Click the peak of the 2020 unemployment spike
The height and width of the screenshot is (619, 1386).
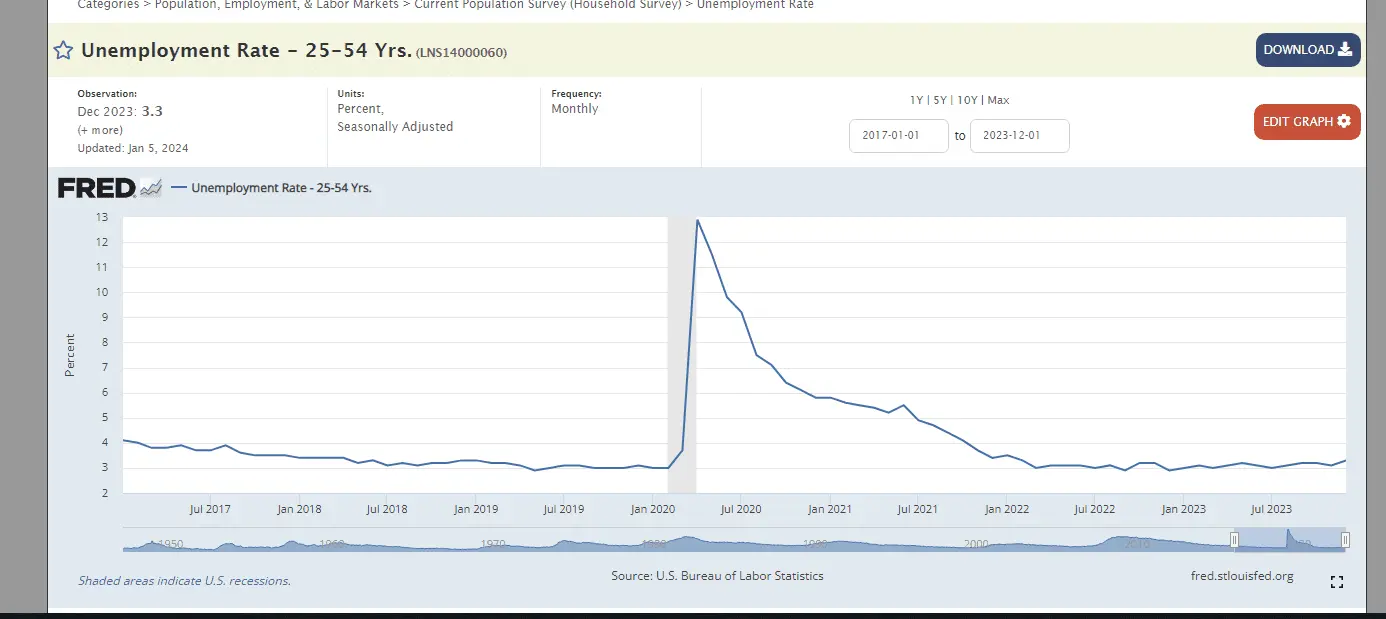697,220
